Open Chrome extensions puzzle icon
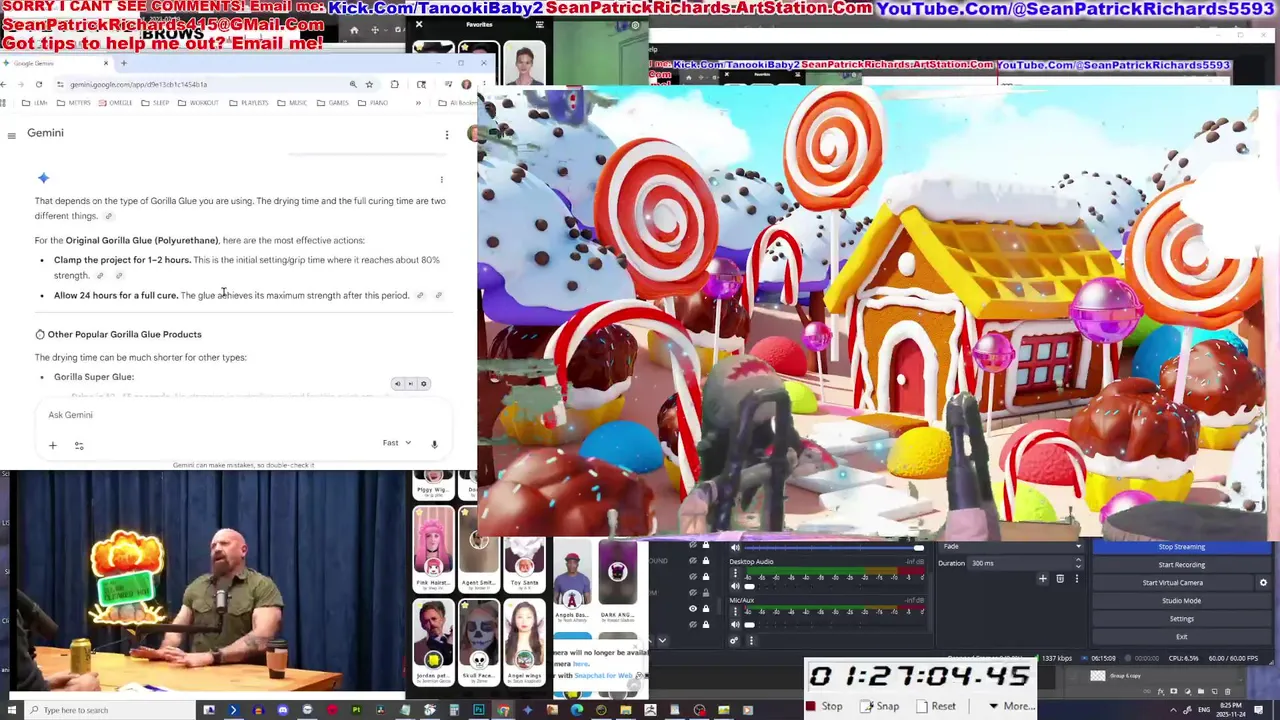The height and width of the screenshot is (720, 1280). [394, 84]
